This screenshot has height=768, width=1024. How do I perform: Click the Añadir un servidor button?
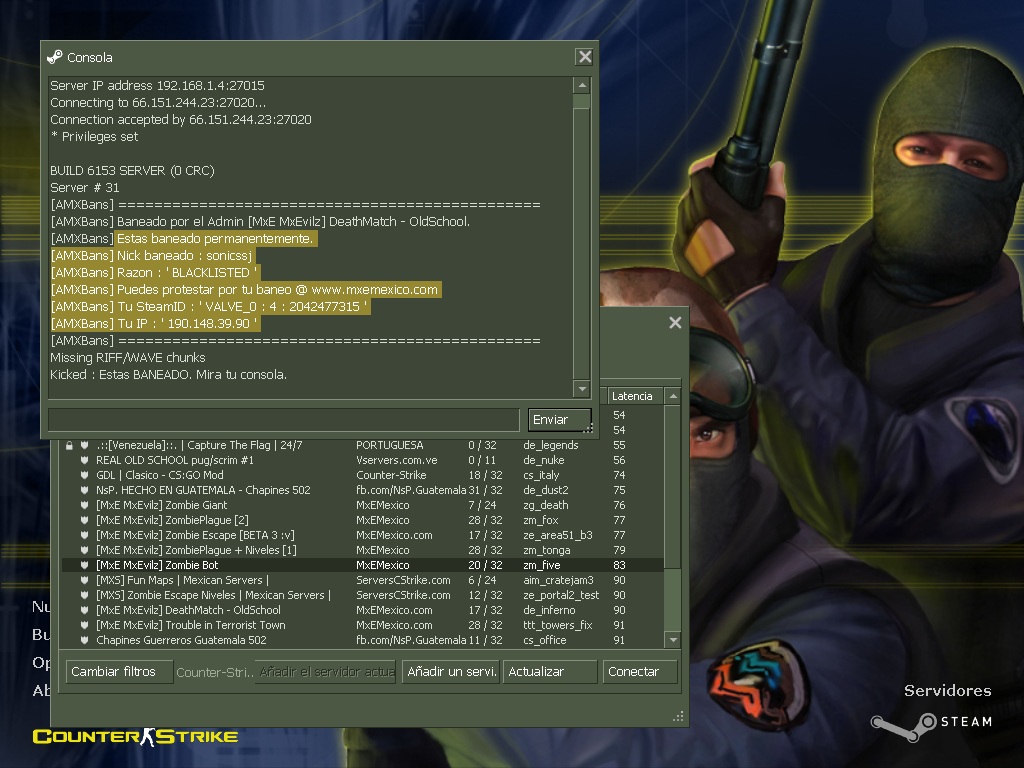pos(451,671)
